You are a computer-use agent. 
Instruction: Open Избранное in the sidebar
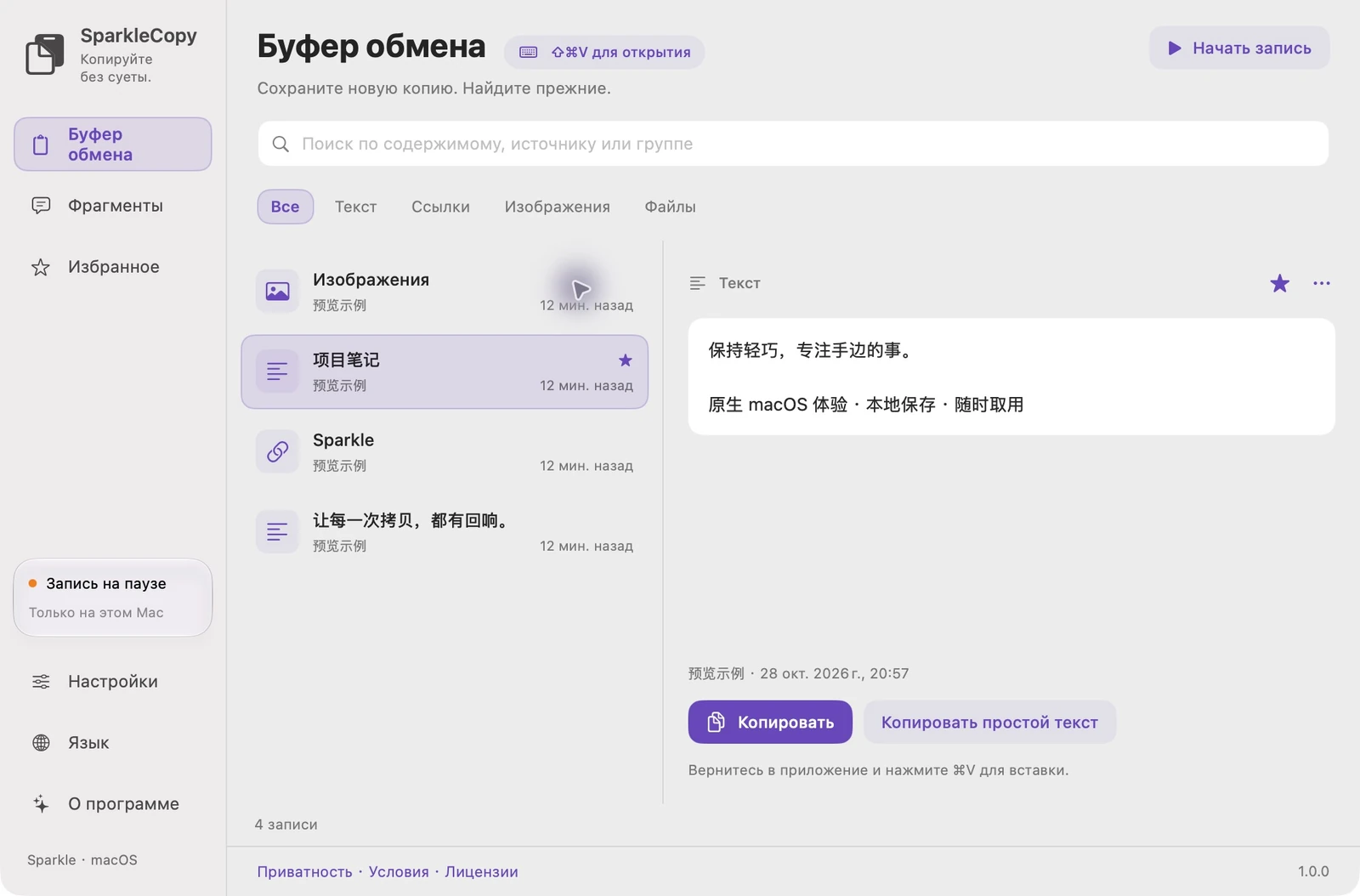pos(113,267)
